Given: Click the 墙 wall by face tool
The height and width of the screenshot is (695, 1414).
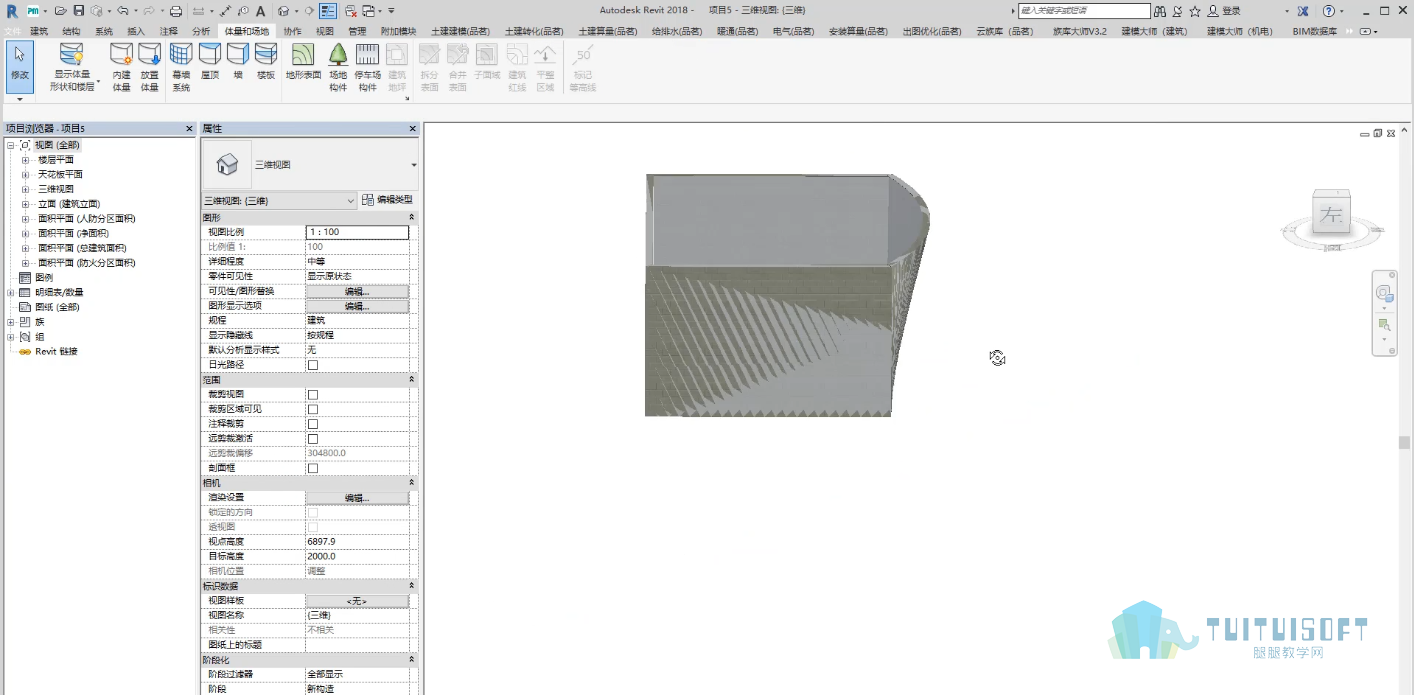Looking at the screenshot, I should point(238,62).
